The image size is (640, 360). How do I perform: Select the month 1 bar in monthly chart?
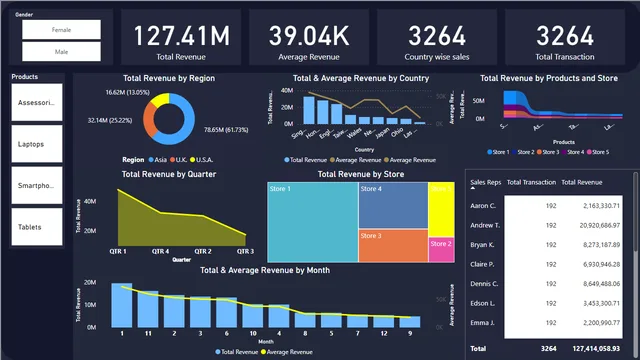point(122,305)
